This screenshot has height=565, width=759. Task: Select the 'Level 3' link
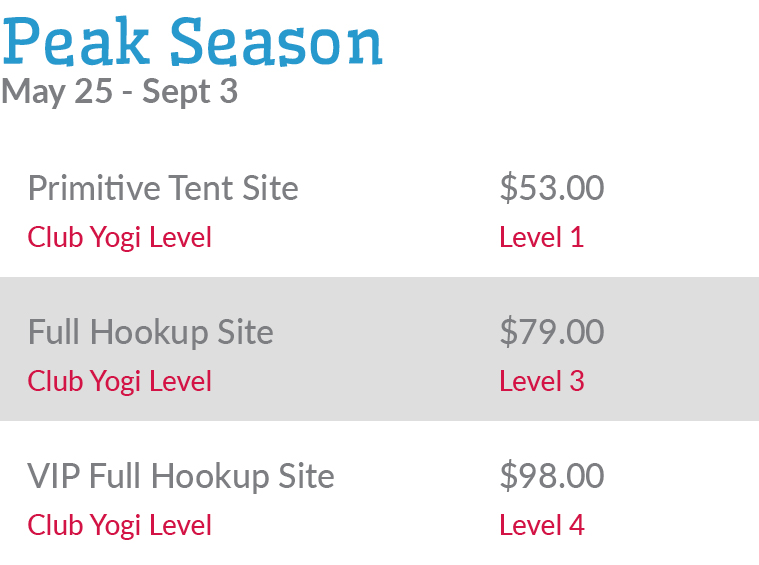point(541,382)
